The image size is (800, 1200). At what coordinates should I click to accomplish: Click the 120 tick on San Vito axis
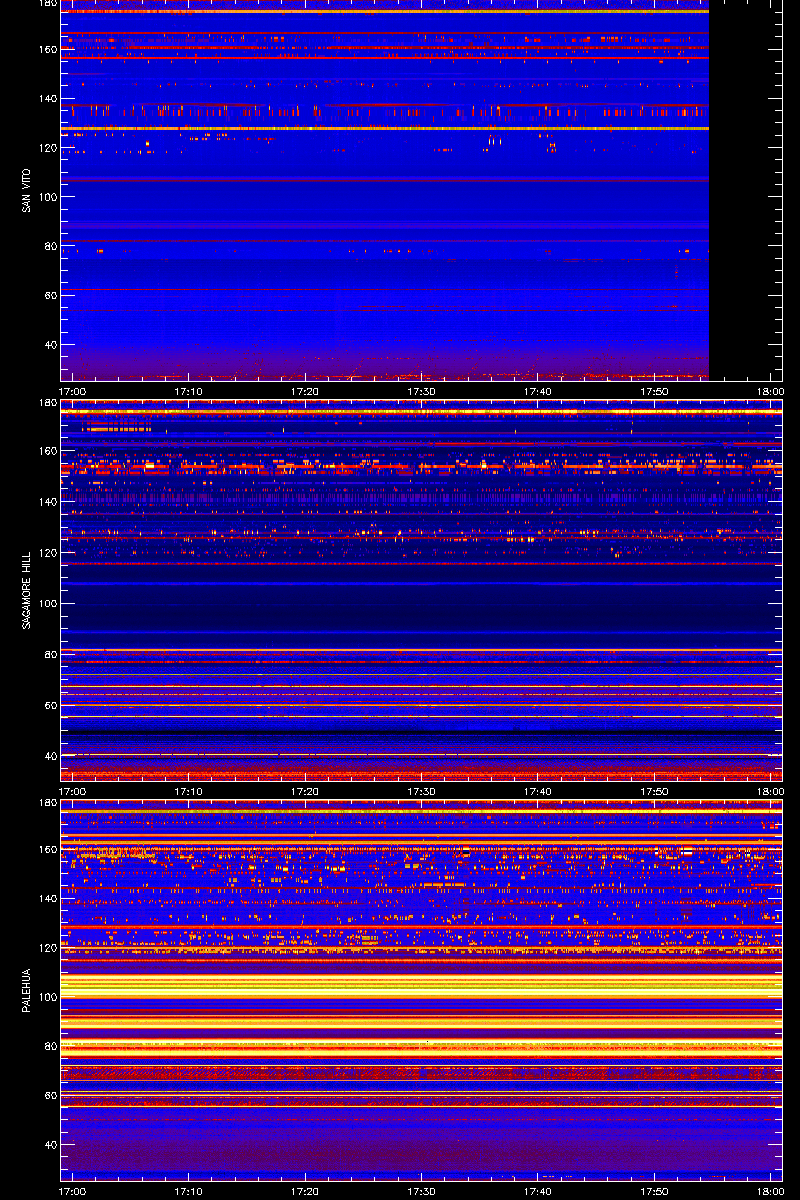click(x=47, y=148)
